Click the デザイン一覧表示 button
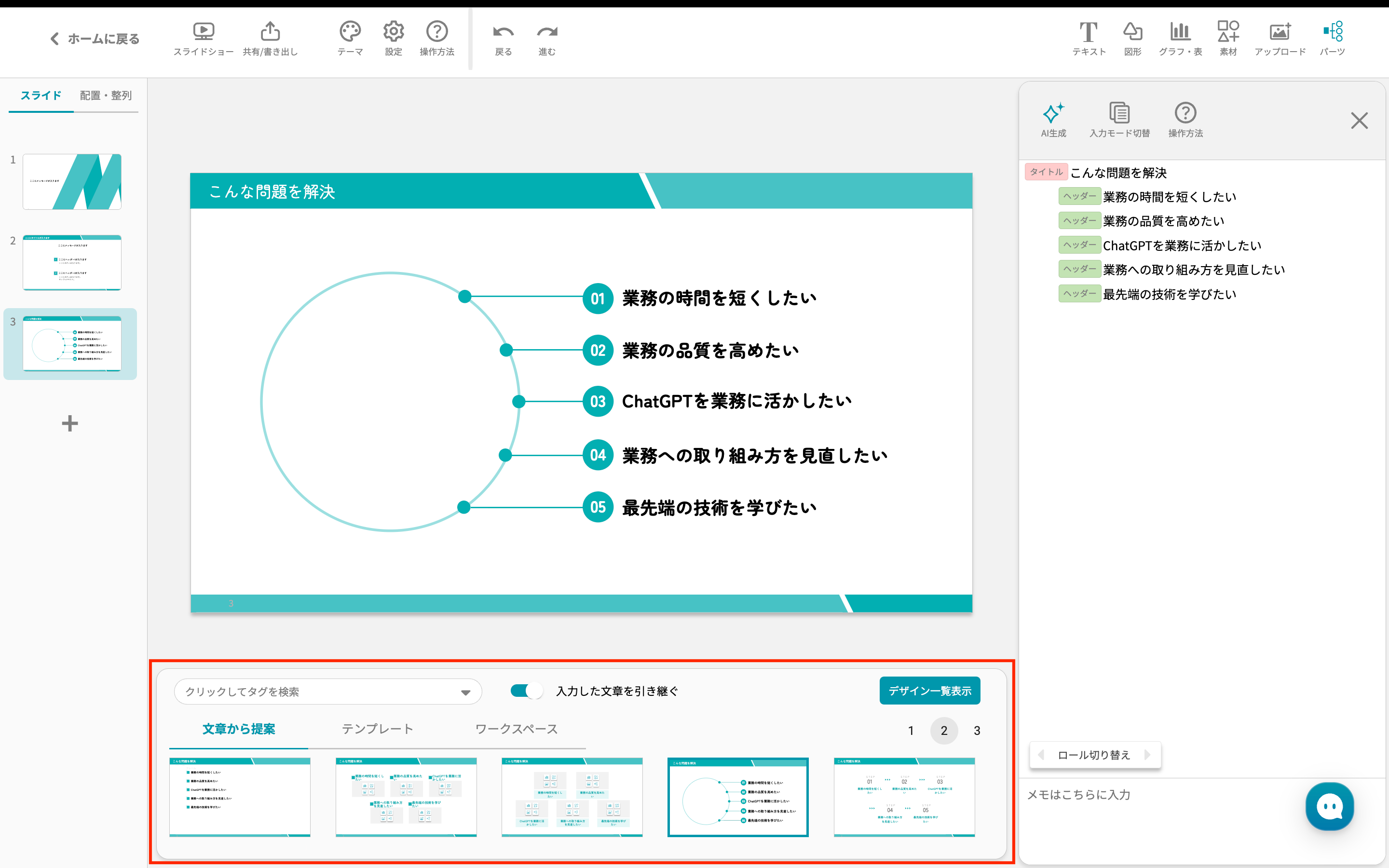The height and width of the screenshot is (868, 1389). pos(929,691)
